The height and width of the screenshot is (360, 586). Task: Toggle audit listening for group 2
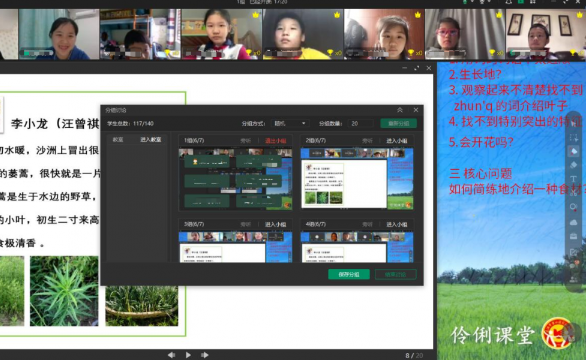click(x=367, y=141)
